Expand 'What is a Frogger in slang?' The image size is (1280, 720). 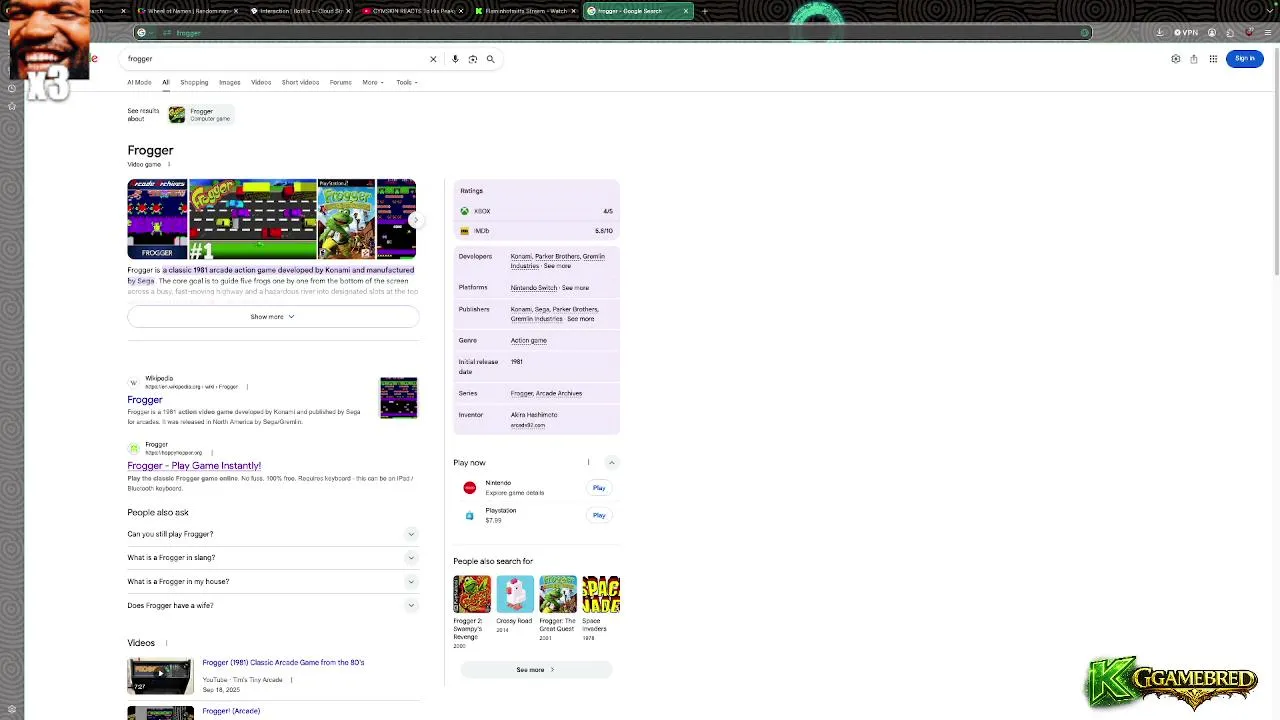pyautogui.click(x=272, y=558)
